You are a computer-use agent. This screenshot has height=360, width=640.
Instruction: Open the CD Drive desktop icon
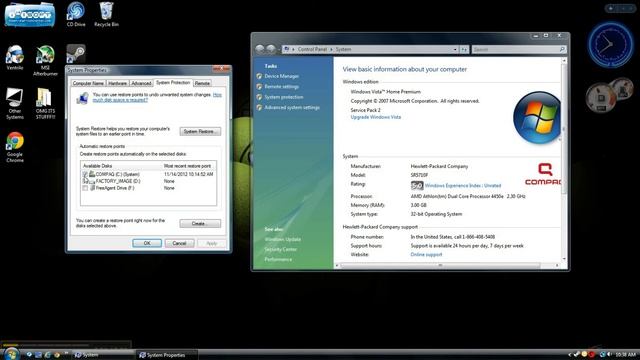(76, 14)
